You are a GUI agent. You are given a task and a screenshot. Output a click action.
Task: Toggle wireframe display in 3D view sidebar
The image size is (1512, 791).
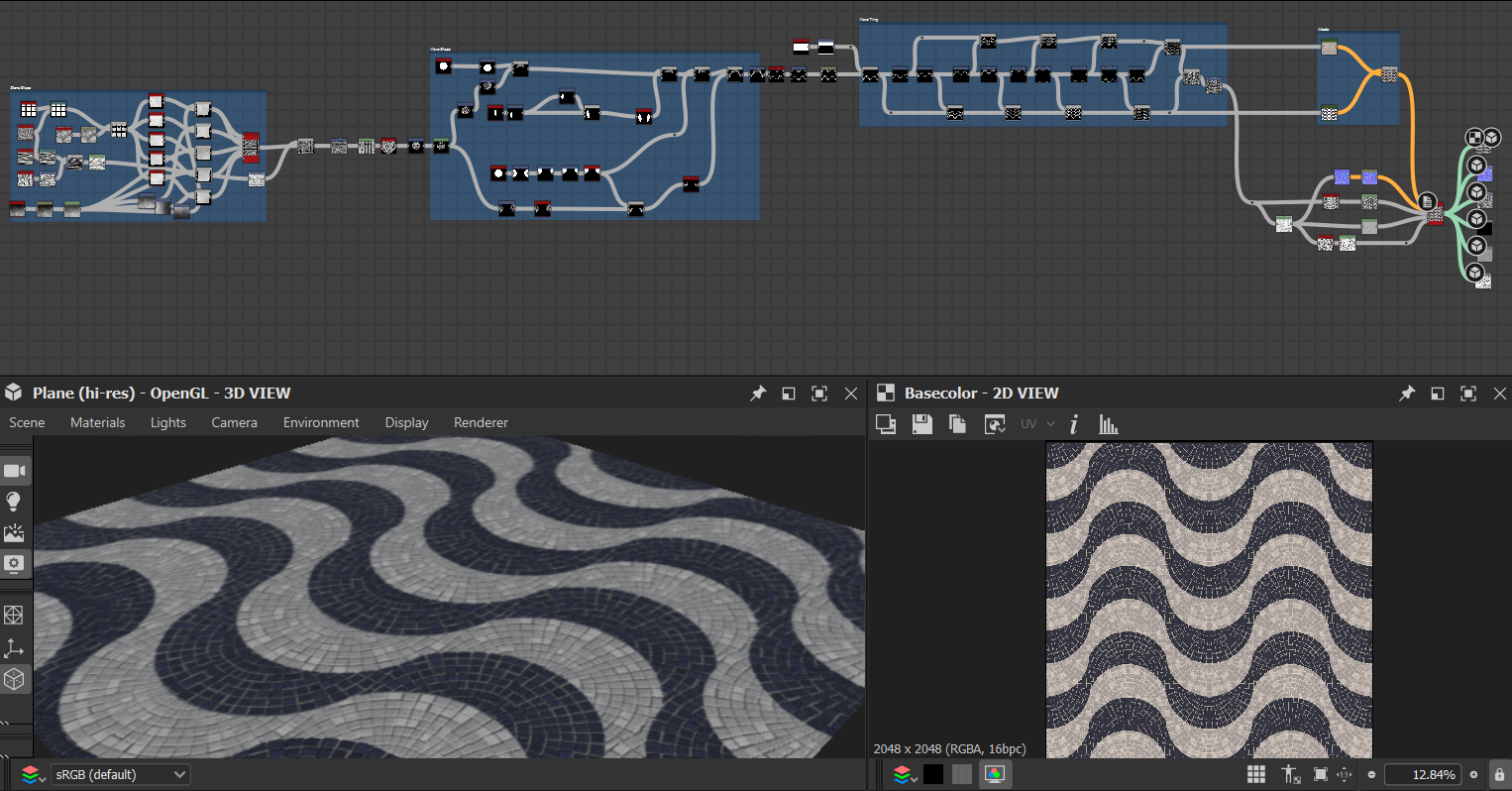tap(14, 615)
